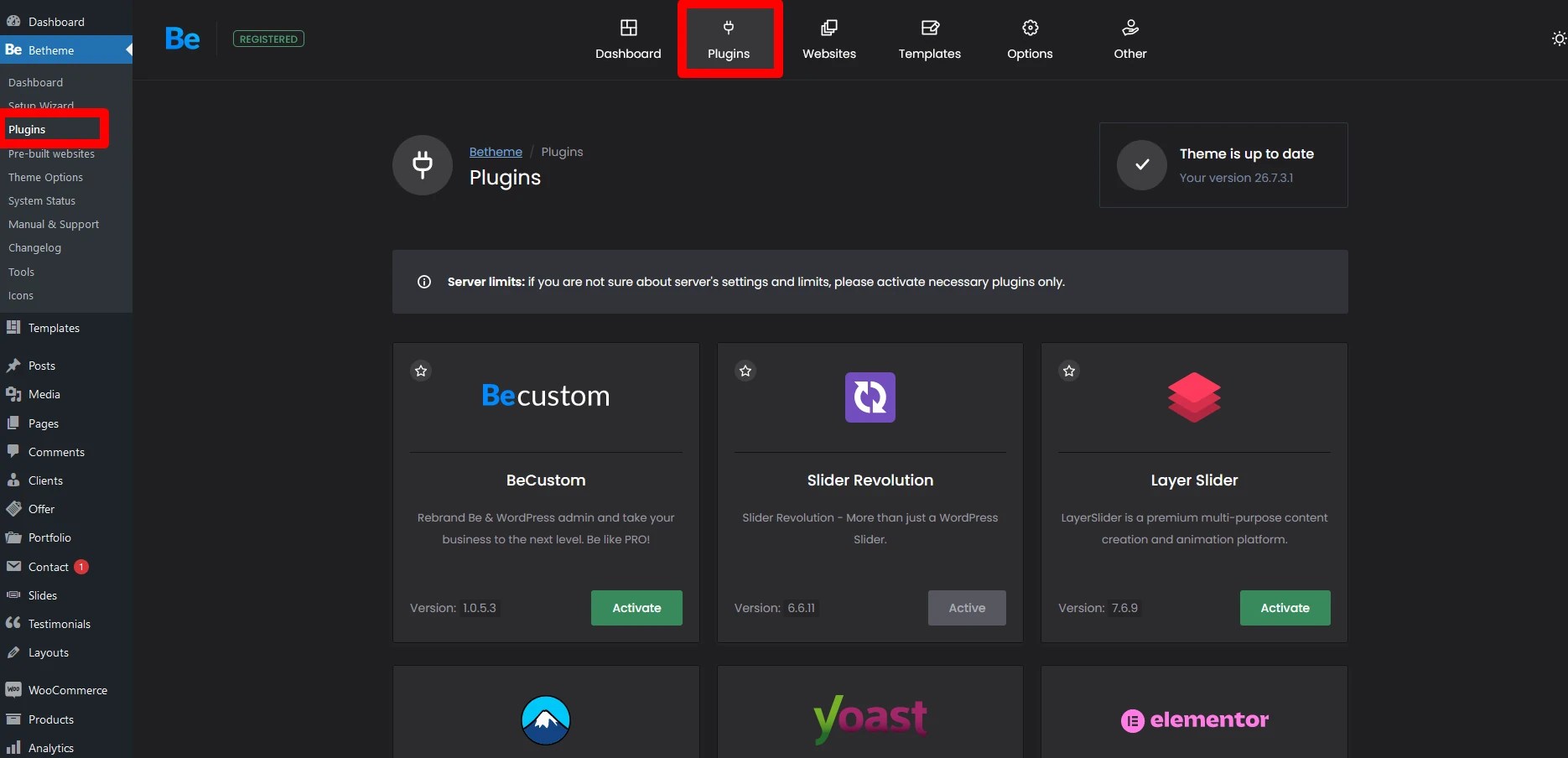Open Pages via its pages icon

tap(13, 423)
